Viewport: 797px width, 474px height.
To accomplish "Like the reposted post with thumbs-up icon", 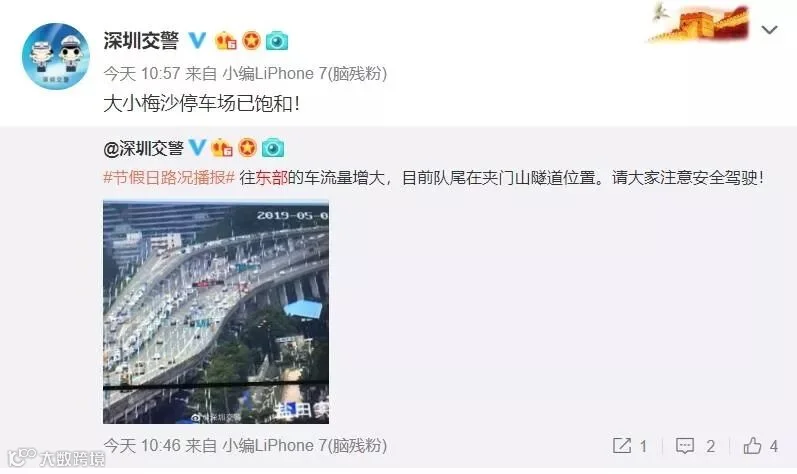I will coord(752,446).
